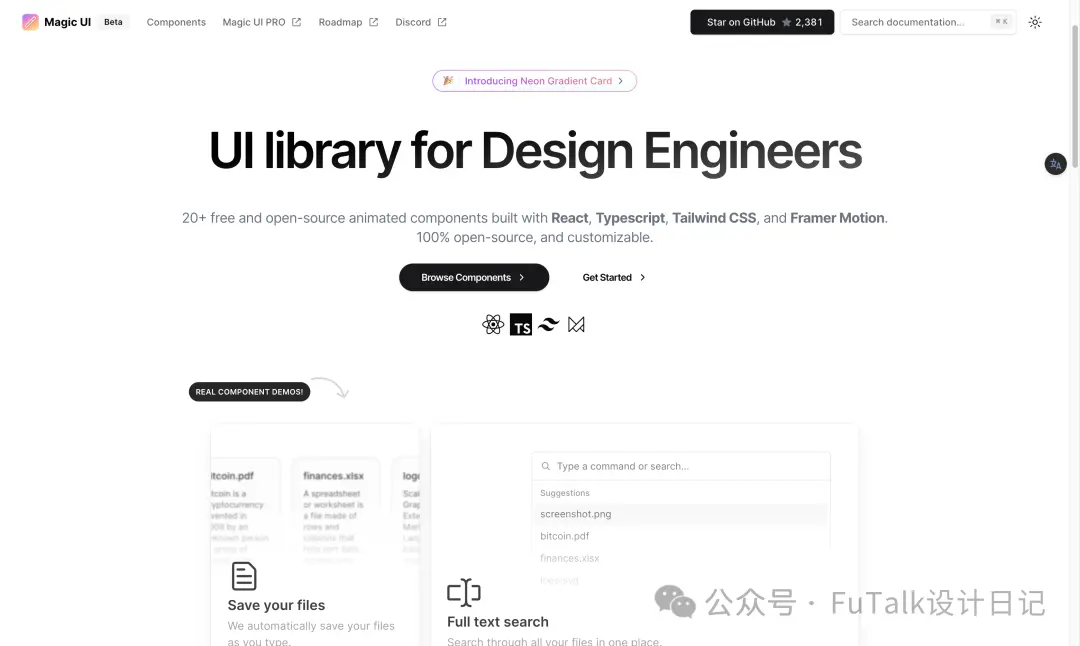1080x646 pixels.
Task: Click the Save your files heading
Action: (x=276, y=605)
